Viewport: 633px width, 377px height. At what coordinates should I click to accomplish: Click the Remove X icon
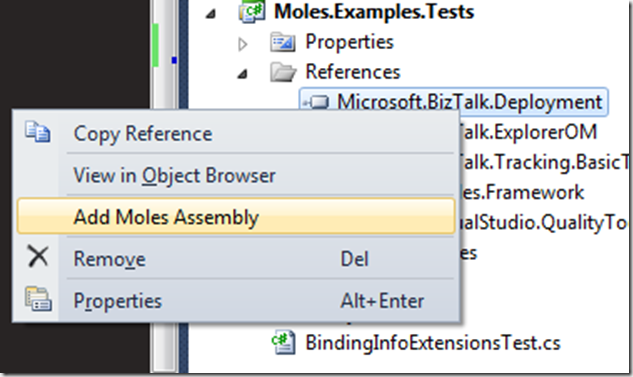(x=38, y=257)
